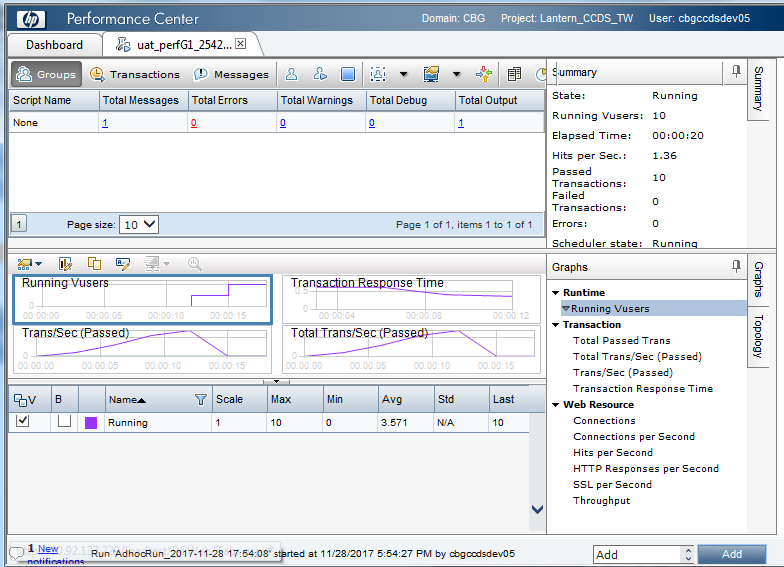The height and width of the screenshot is (567, 784).
Task: Switch to the Transactions view
Action: (x=134, y=74)
